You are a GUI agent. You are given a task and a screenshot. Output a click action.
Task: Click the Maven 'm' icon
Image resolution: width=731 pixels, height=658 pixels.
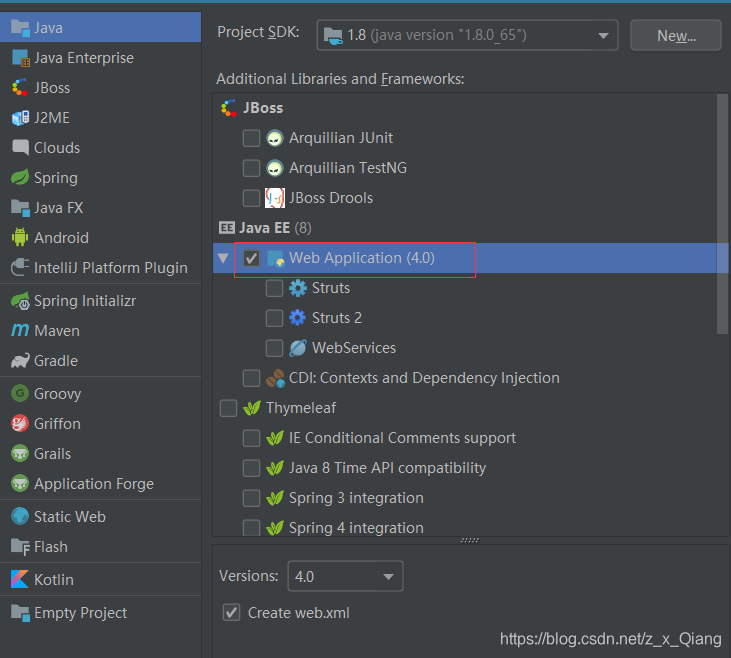[x=20, y=330]
